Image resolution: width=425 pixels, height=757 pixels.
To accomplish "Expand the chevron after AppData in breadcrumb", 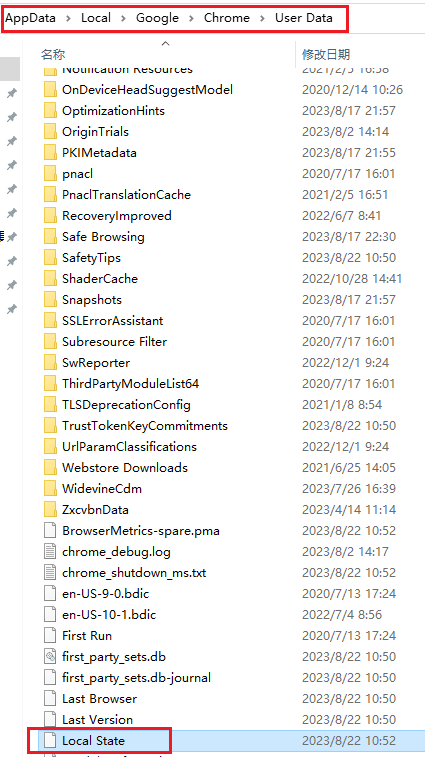I will pyautogui.click(x=69, y=18).
